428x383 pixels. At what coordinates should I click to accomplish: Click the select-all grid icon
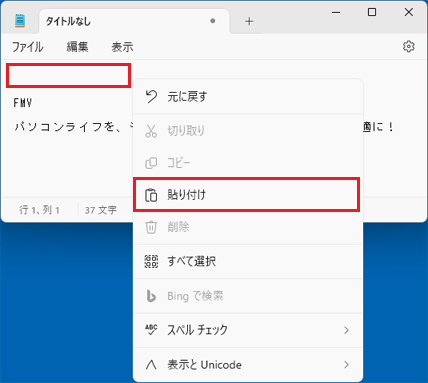pos(151,261)
